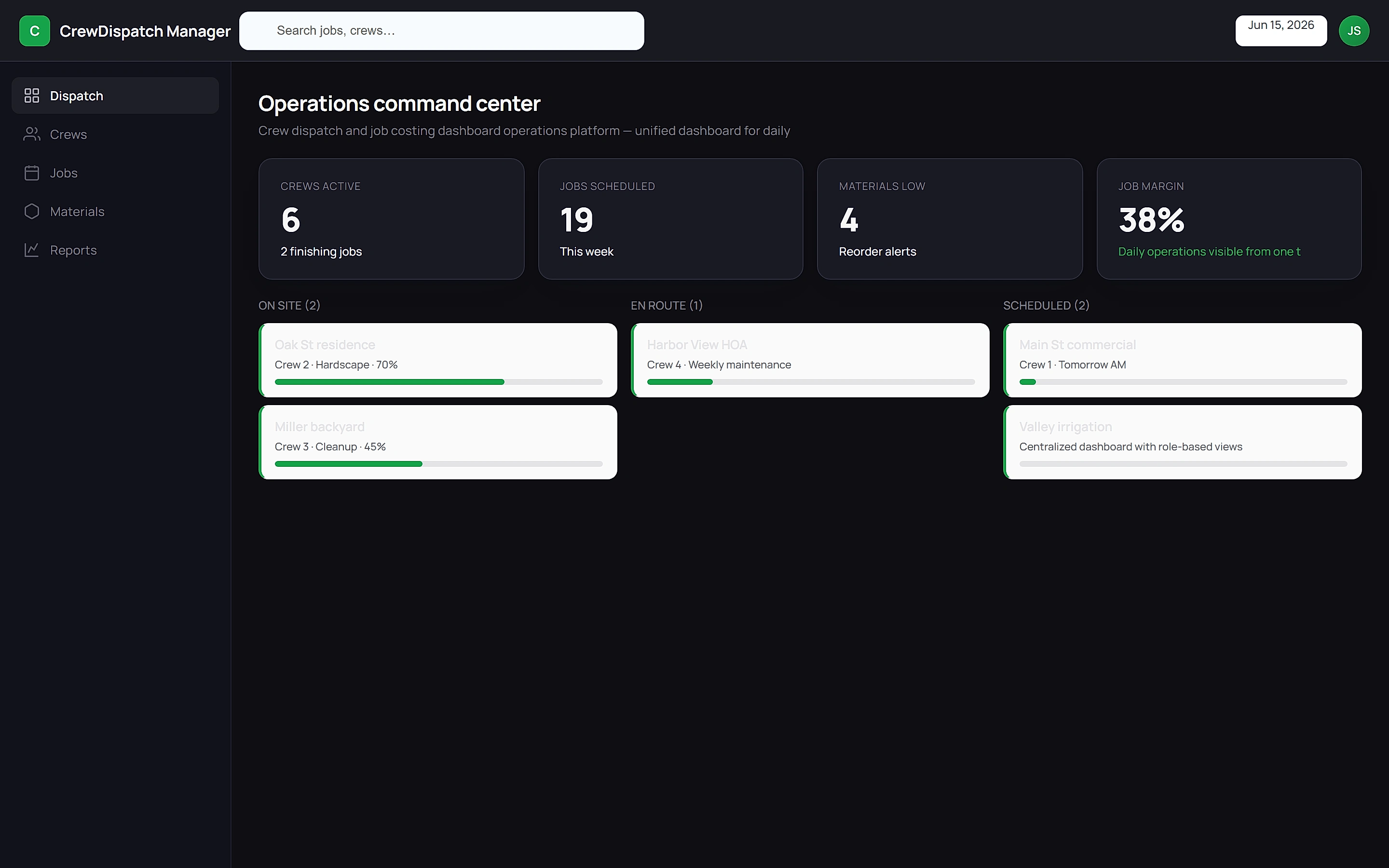Image resolution: width=1389 pixels, height=868 pixels.
Task: Click the Crews people icon
Action: (31, 135)
